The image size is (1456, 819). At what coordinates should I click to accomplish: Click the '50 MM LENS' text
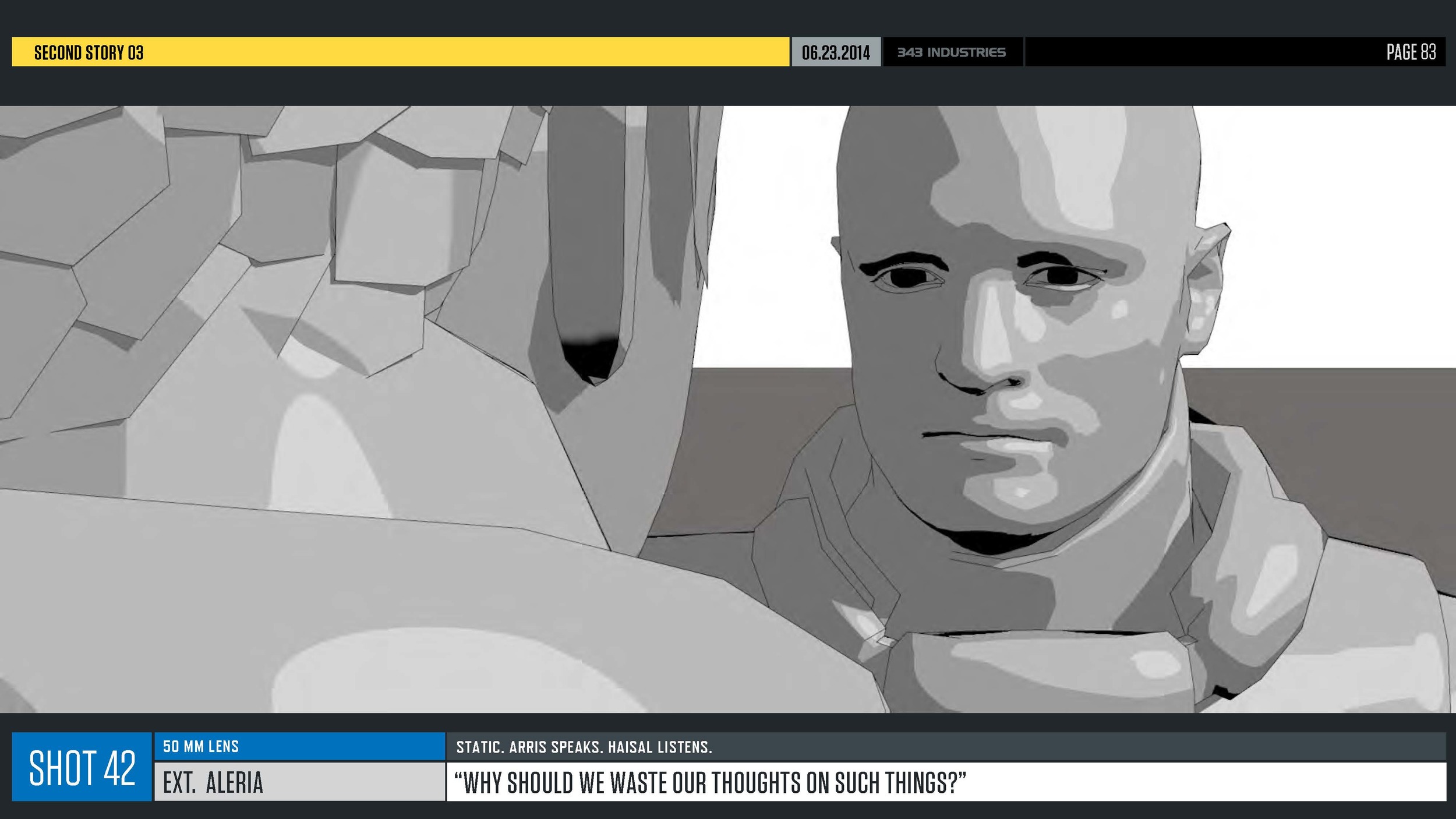pyautogui.click(x=201, y=746)
